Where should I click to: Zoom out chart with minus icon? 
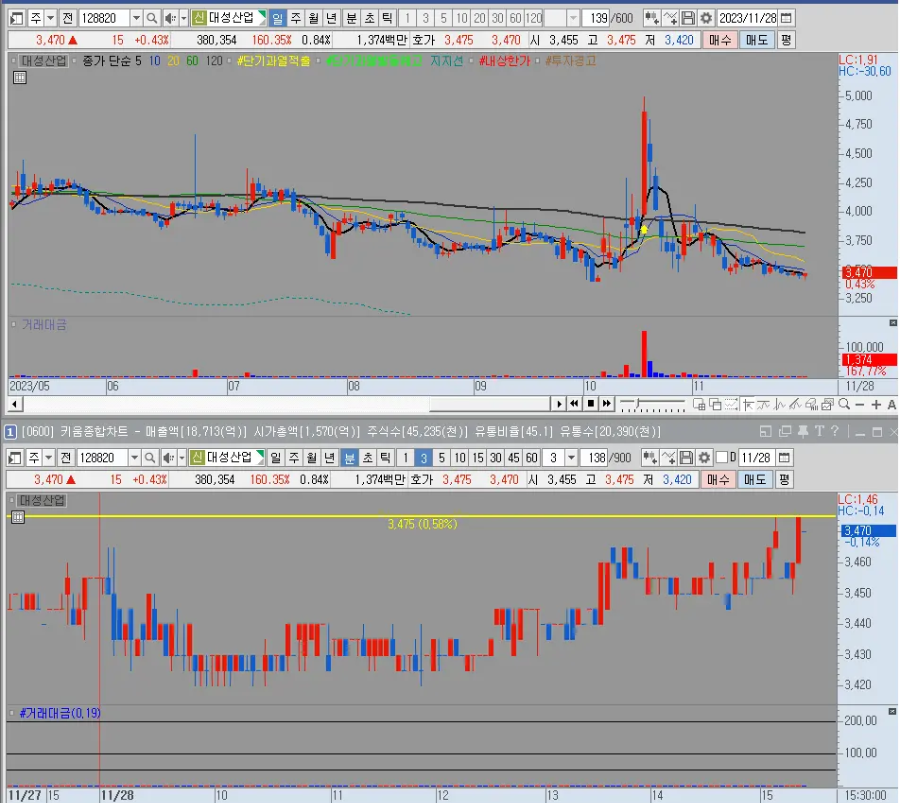click(x=860, y=405)
